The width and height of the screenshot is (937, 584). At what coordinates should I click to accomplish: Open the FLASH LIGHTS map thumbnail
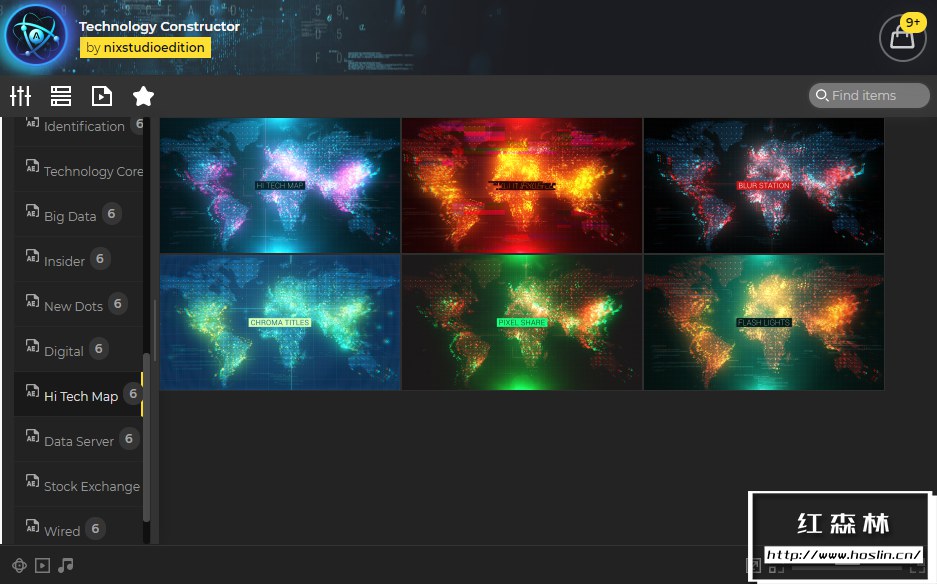point(764,323)
